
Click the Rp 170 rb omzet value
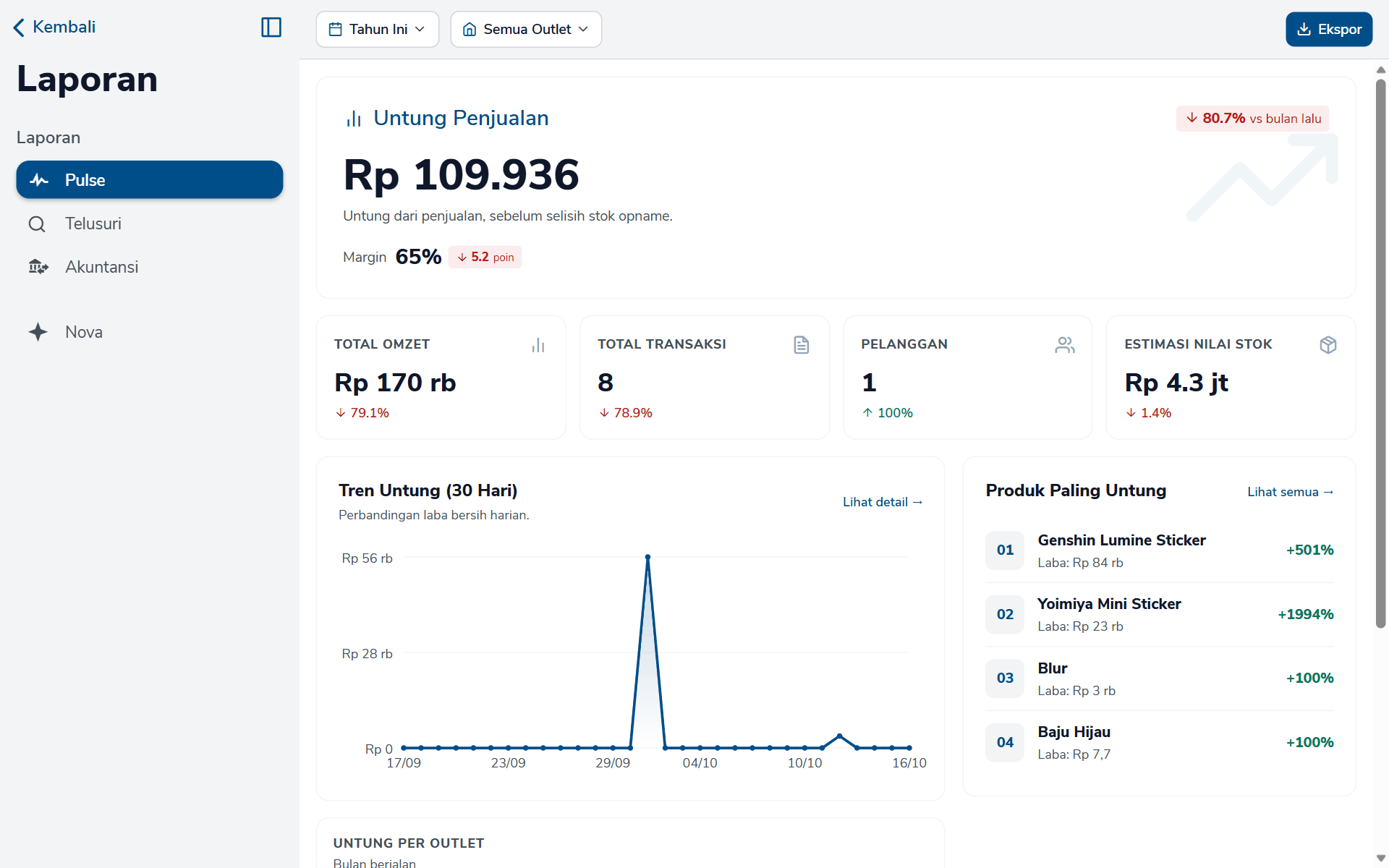coord(395,383)
